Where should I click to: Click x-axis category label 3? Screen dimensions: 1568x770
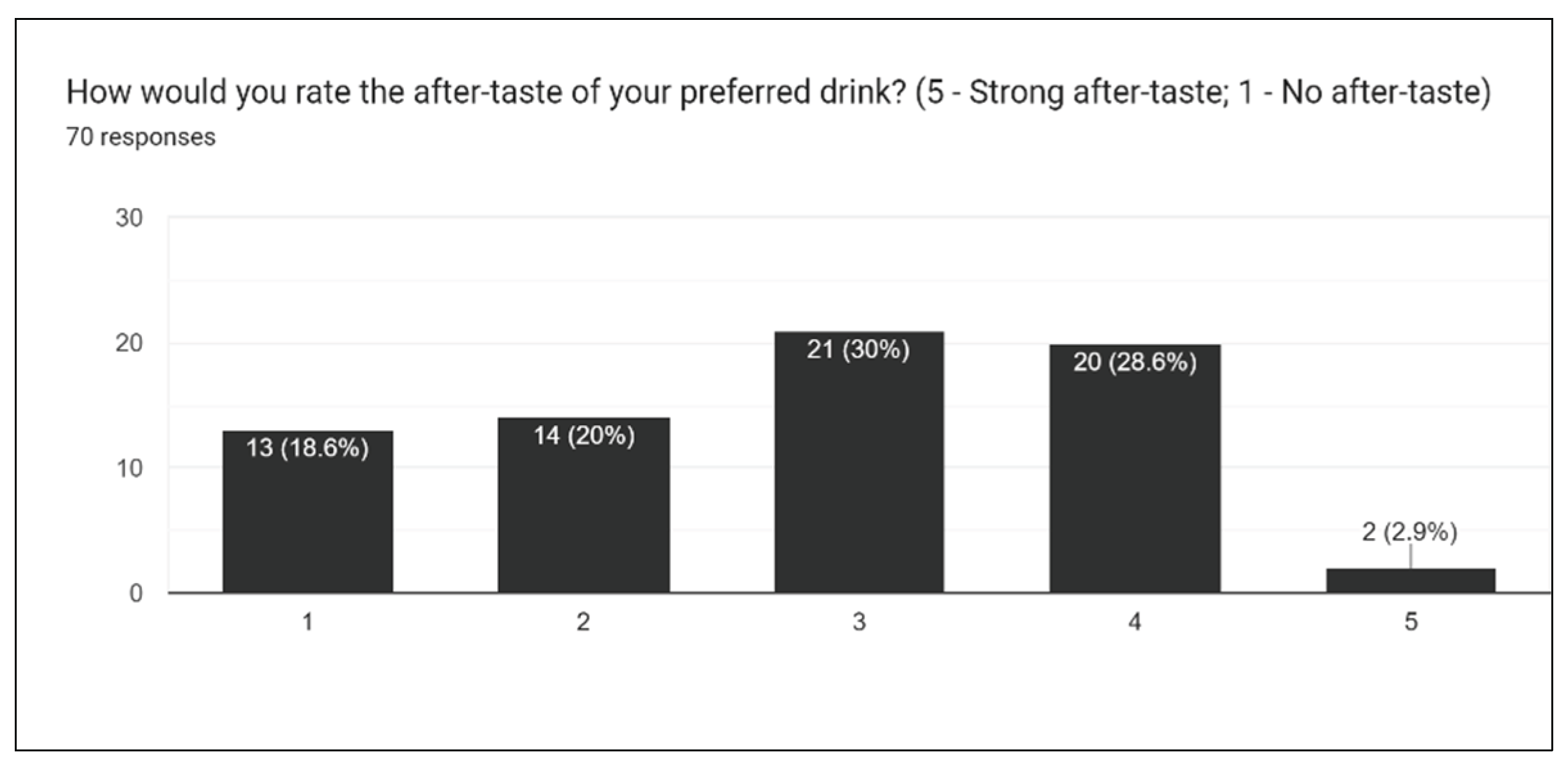pyautogui.click(x=859, y=622)
